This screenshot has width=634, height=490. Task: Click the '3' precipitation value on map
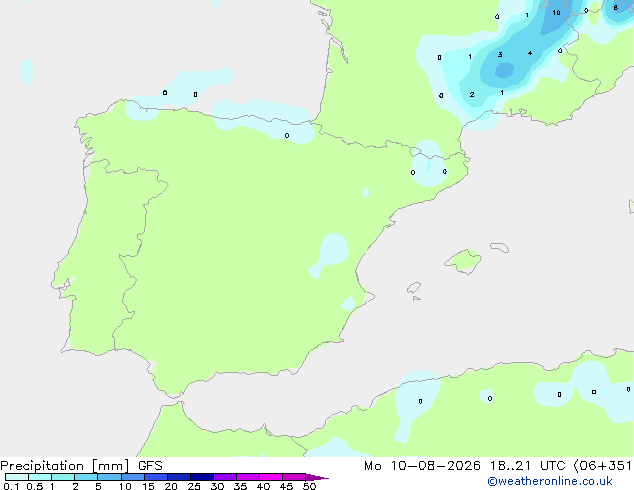pos(500,54)
